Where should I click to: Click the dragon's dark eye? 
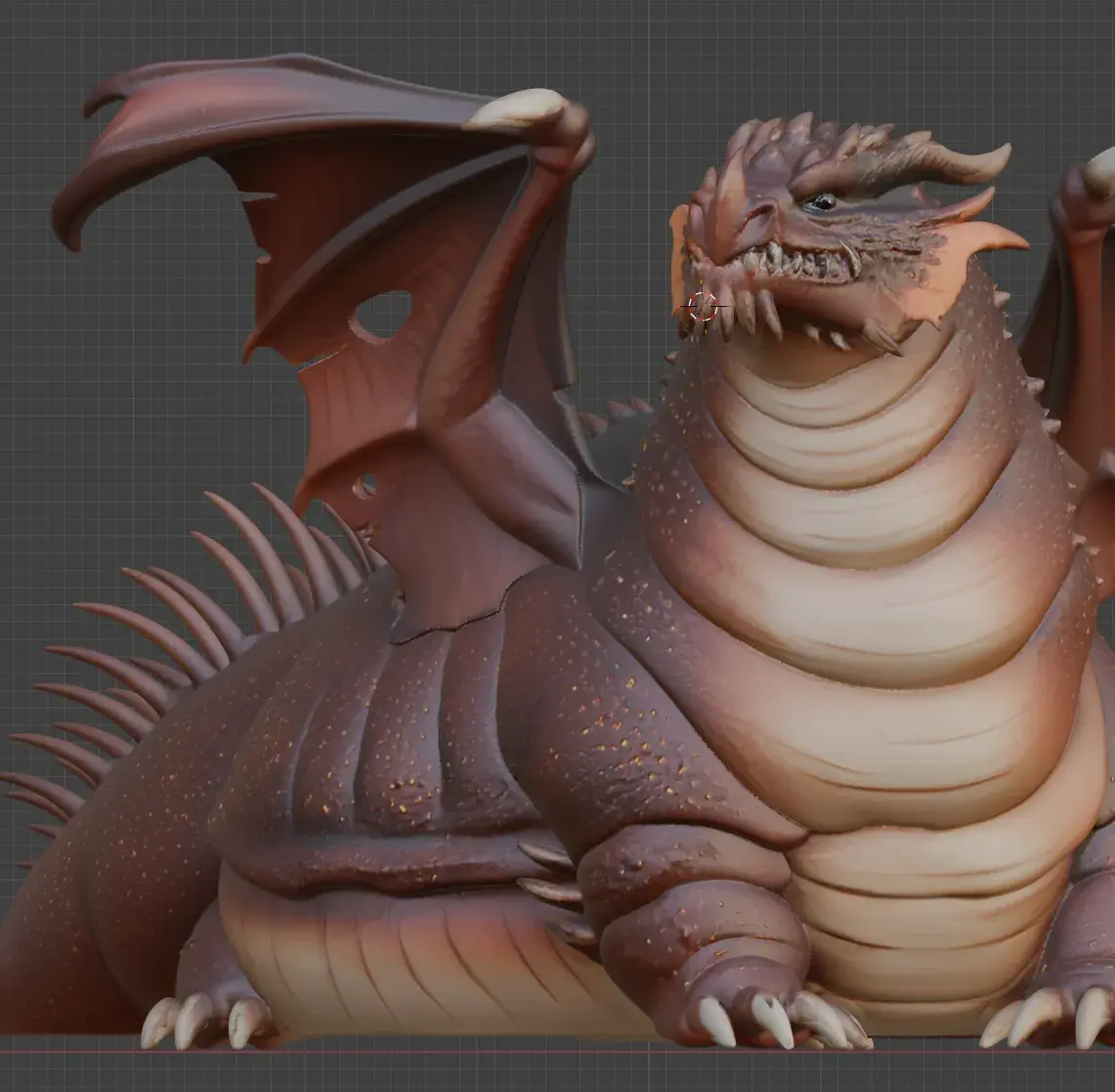(821, 203)
